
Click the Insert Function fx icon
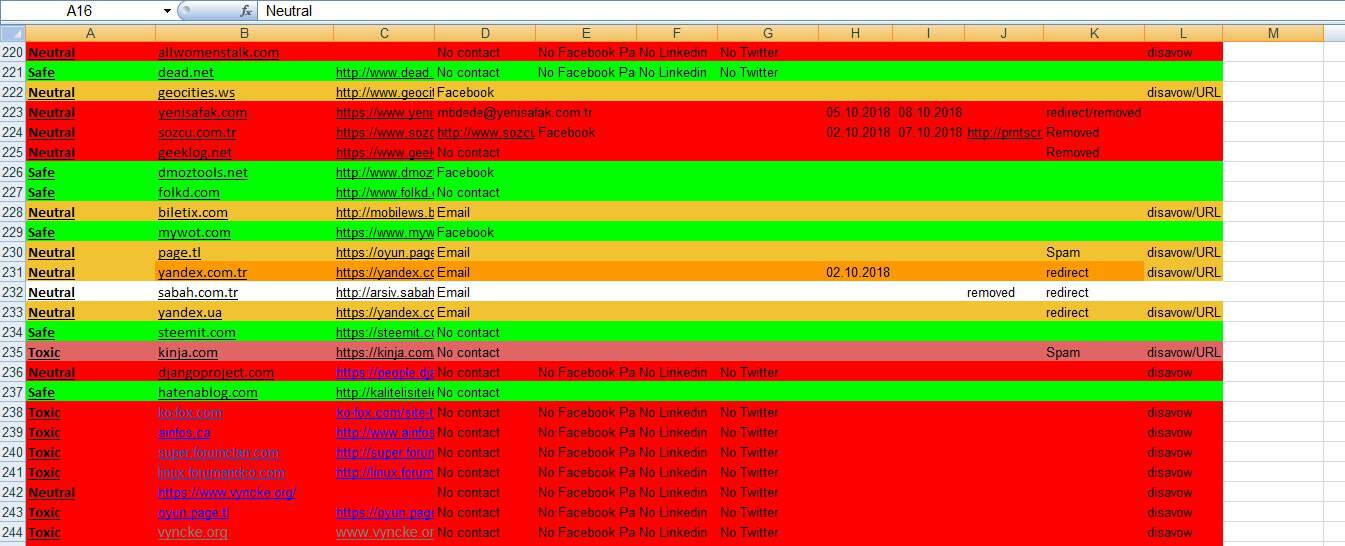click(x=246, y=11)
